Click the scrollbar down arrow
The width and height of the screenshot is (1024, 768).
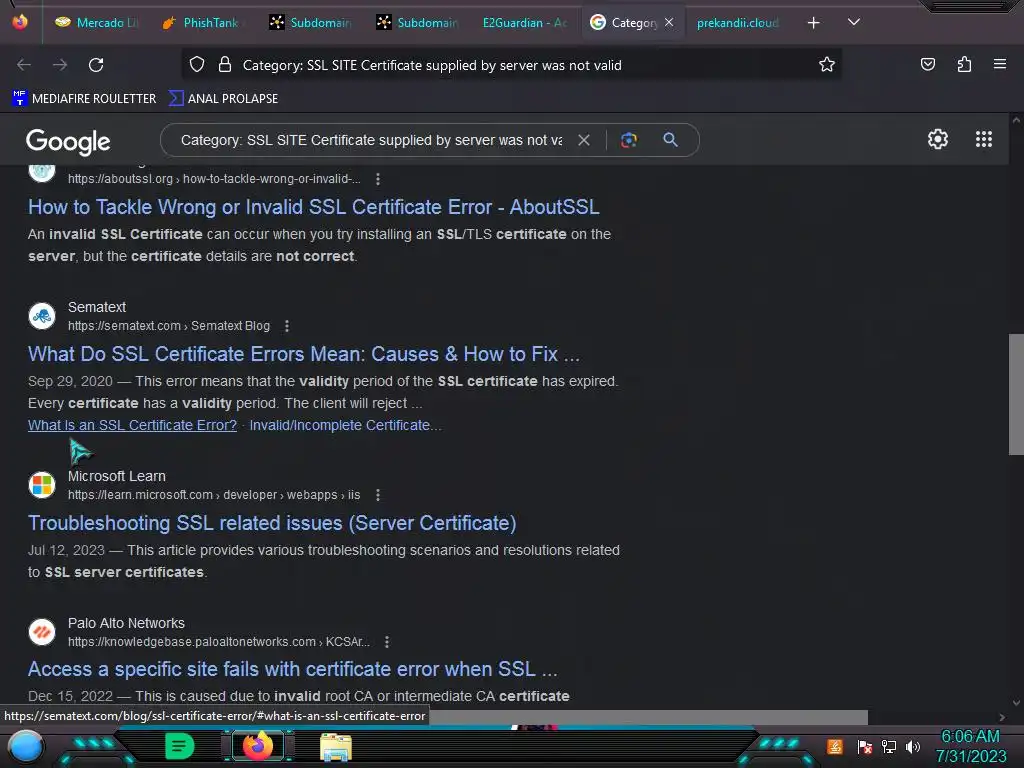pyautogui.click(x=1016, y=703)
